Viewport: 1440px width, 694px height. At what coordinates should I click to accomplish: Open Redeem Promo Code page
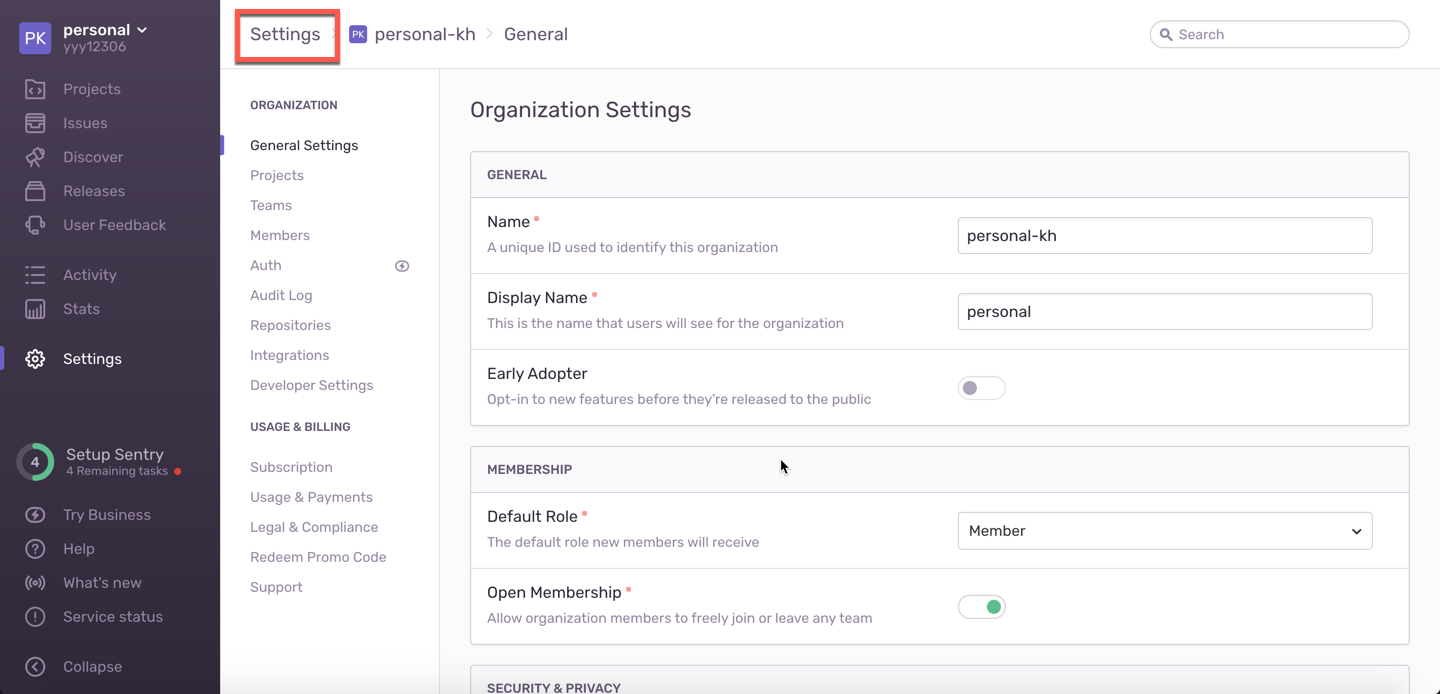(x=318, y=557)
